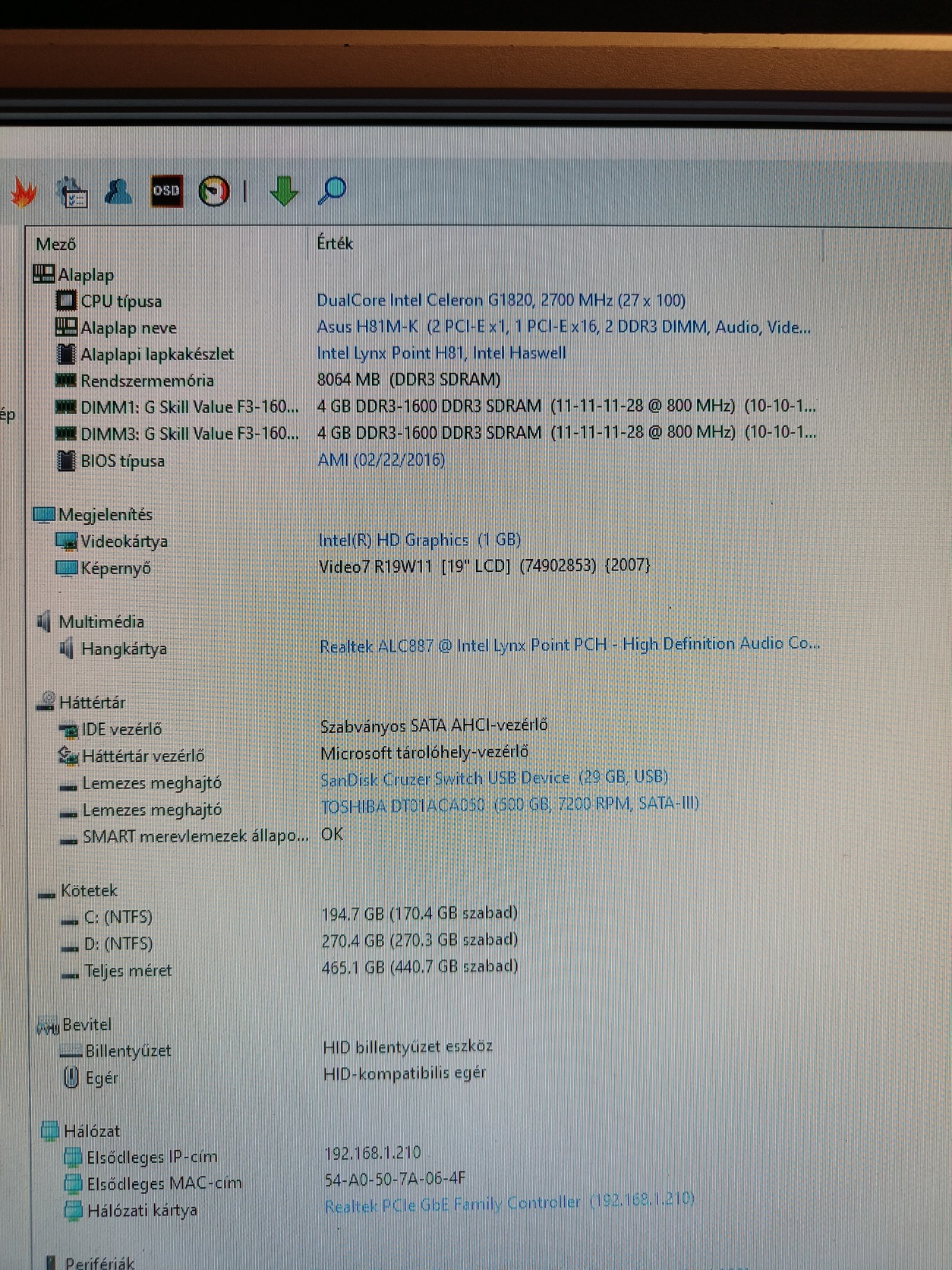Viewport: 952px width, 1270px height.
Task: Click the Háttértár vezérlő row icon
Action: (x=68, y=756)
